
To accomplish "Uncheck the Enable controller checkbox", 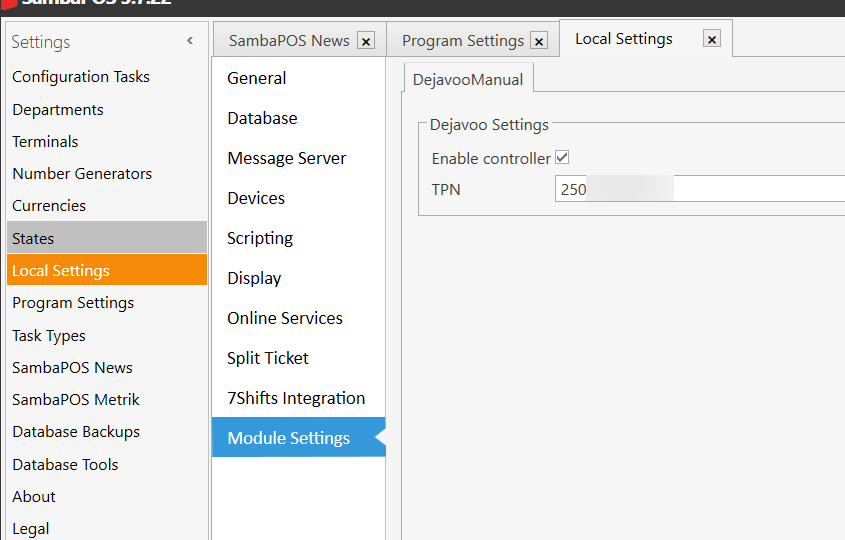I will tap(562, 158).
